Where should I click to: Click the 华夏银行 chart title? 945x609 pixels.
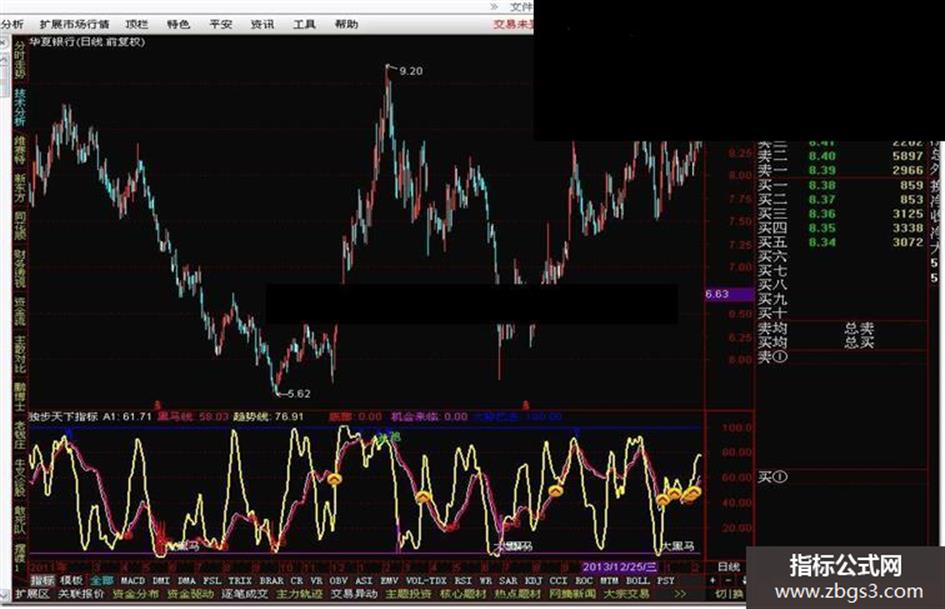87,42
